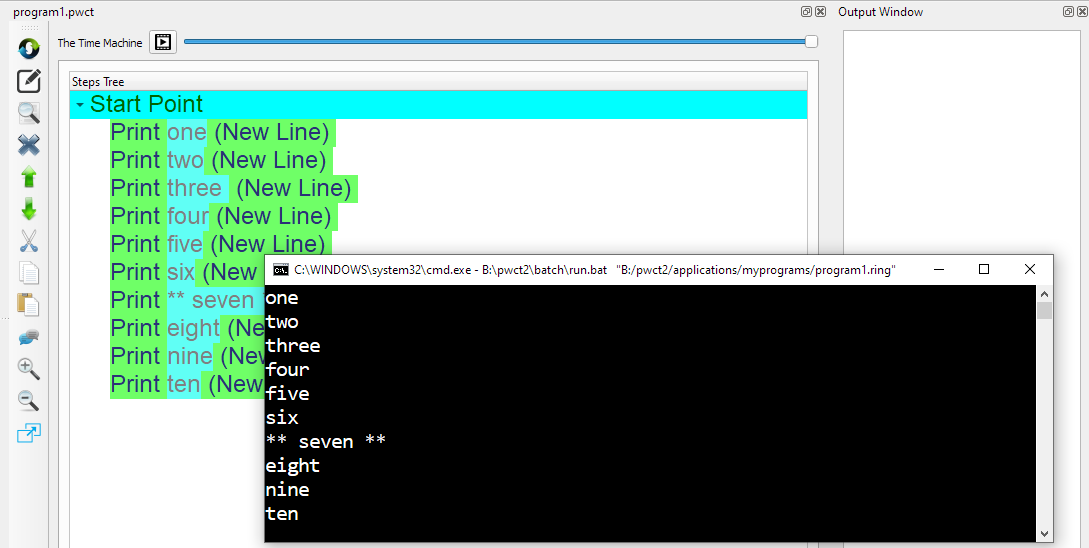This screenshot has height=548, width=1089.
Task: Float the Output Window panel
Action: pos(1068,12)
